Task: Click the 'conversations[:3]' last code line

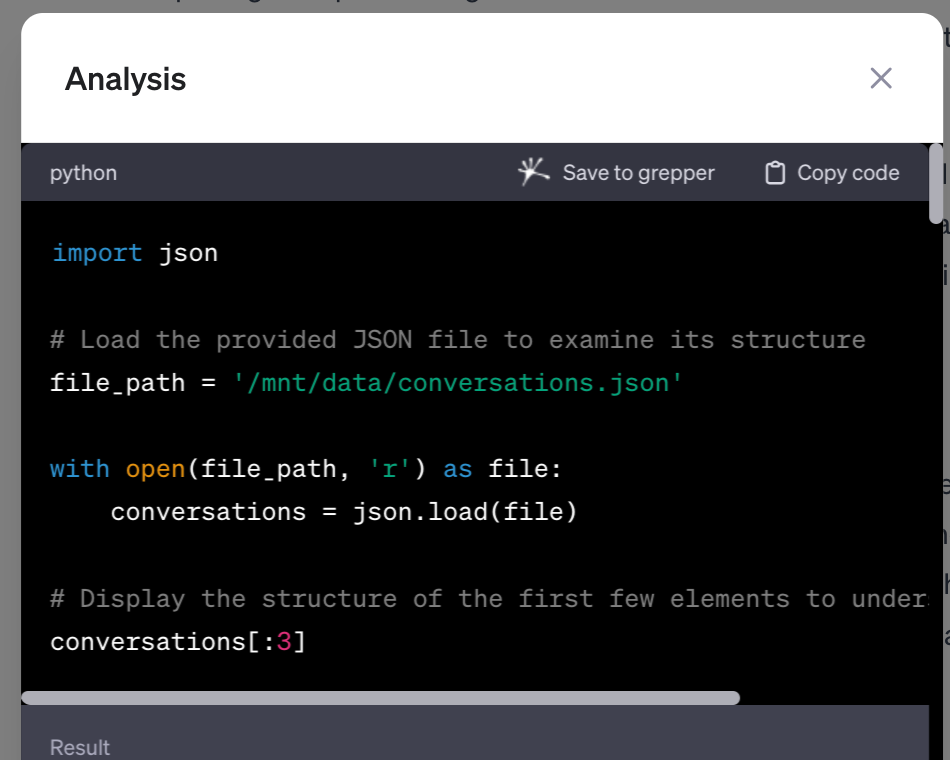Action: point(178,641)
